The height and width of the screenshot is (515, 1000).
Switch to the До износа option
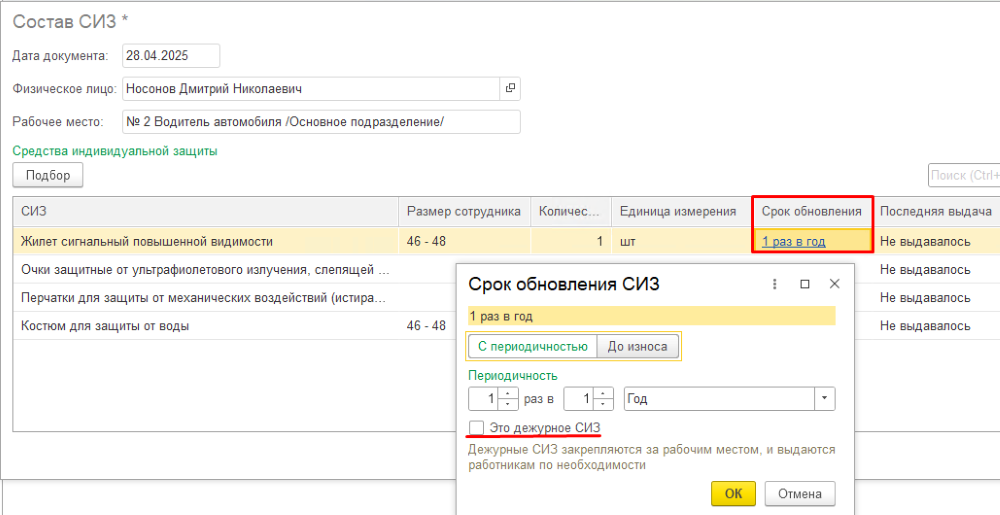pos(637,346)
